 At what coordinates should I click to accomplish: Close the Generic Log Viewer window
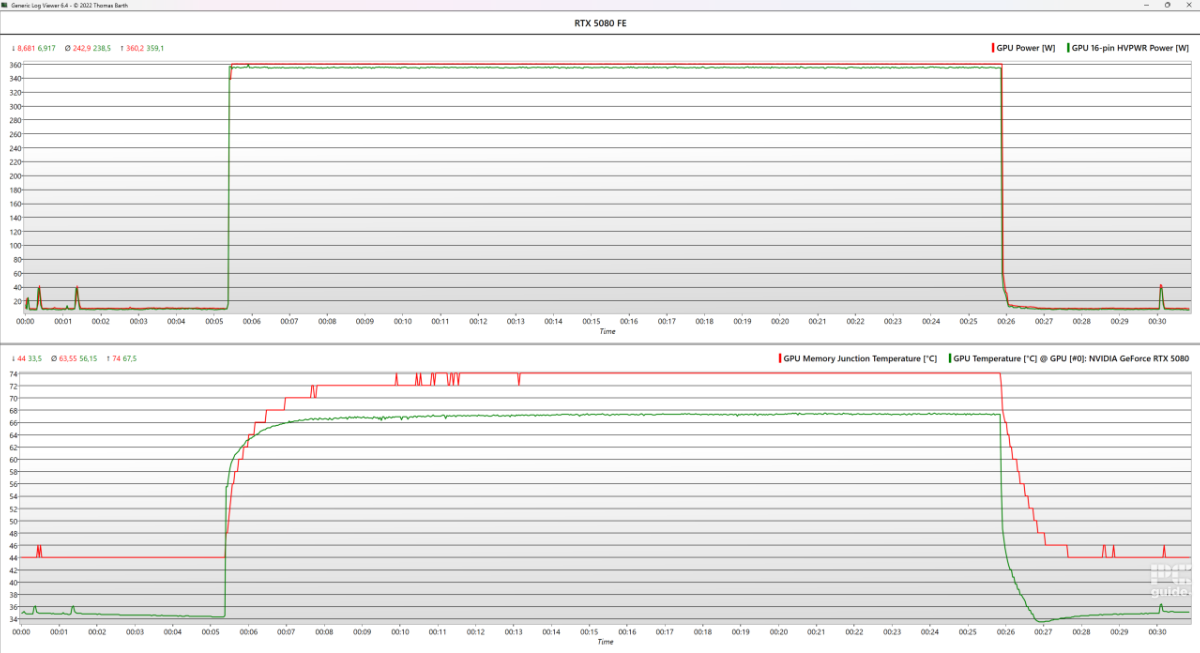click(1190, 5)
